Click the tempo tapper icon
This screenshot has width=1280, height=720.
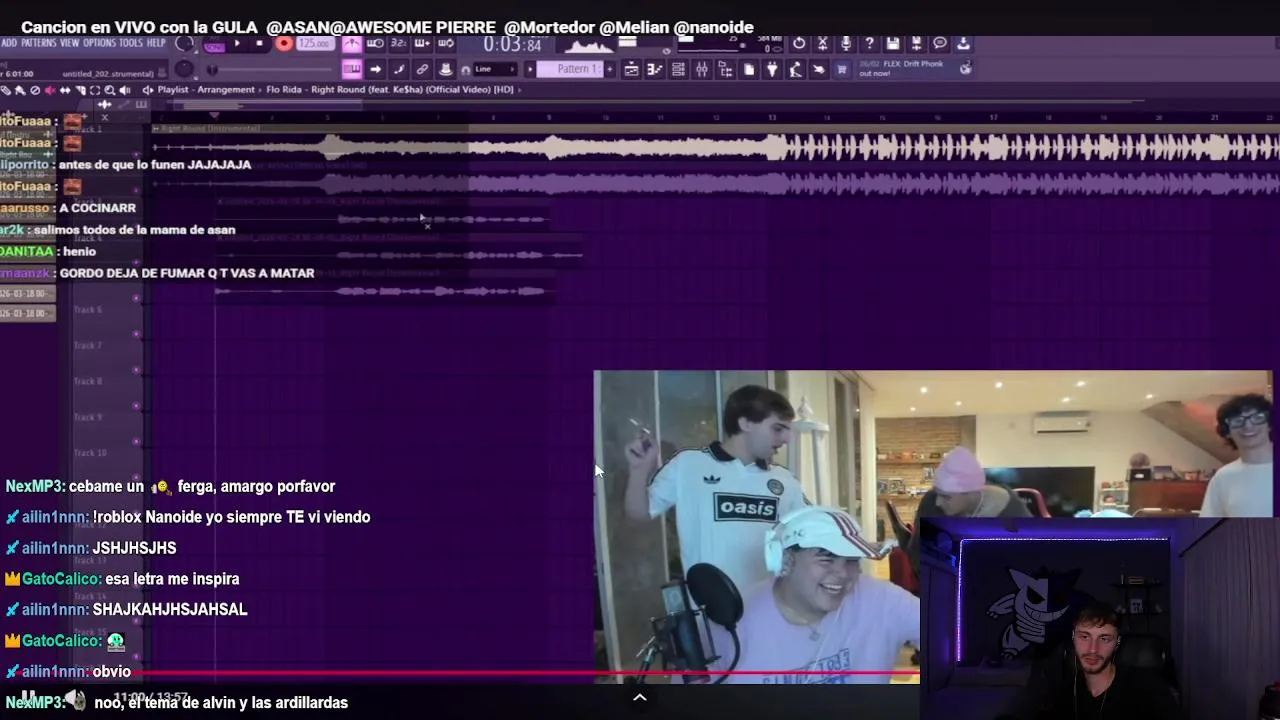click(796, 69)
